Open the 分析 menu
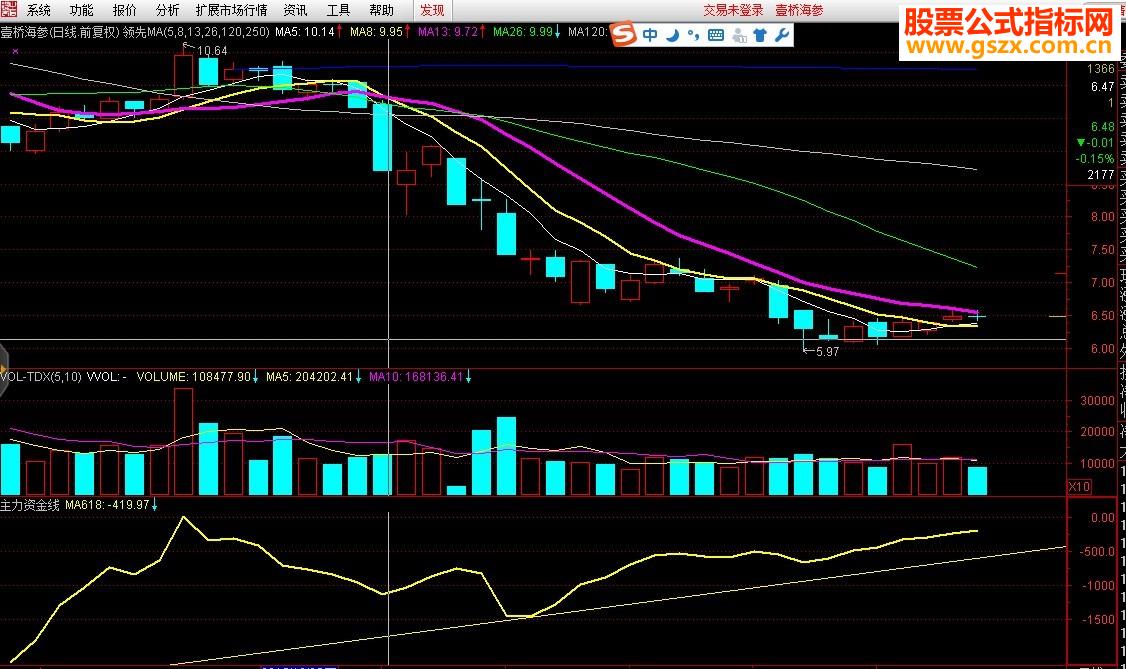The width and height of the screenshot is (1126, 669). pyautogui.click(x=167, y=10)
